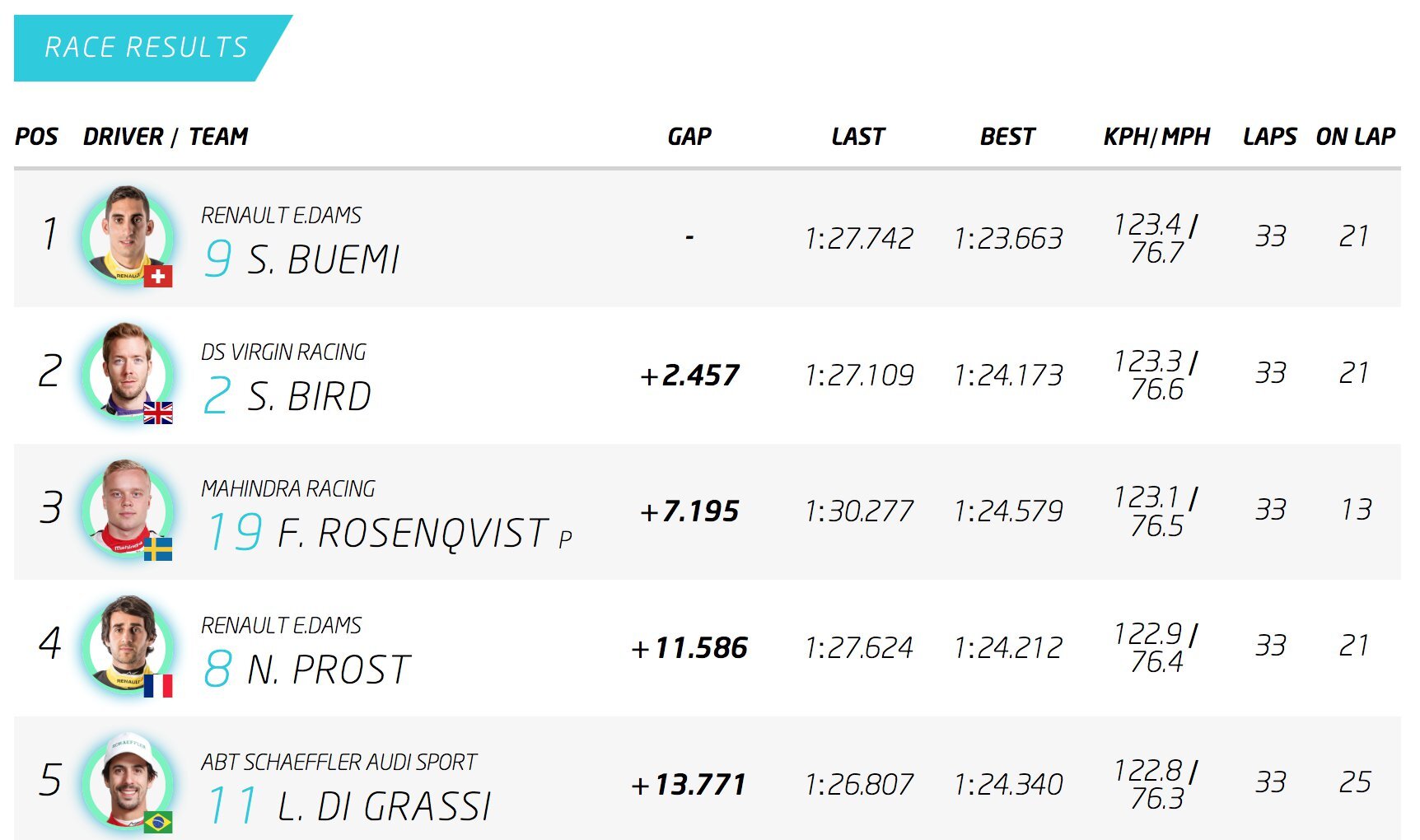This screenshot has width=1420, height=840.
Task: Click the S. BUEMI driver name
Action: pyautogui.click(x=323, y=260)
